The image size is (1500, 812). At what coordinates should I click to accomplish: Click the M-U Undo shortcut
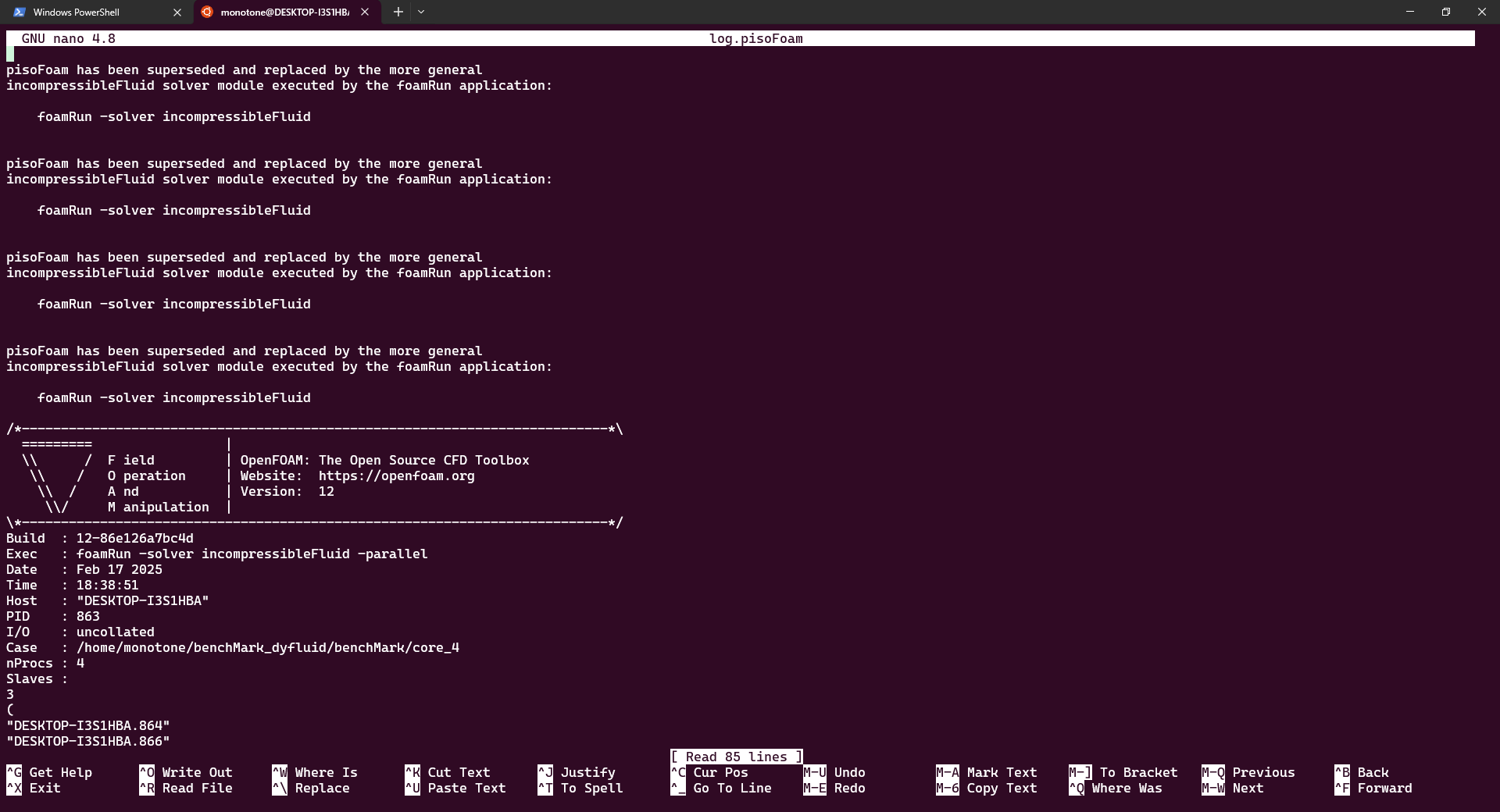(834, 772)
